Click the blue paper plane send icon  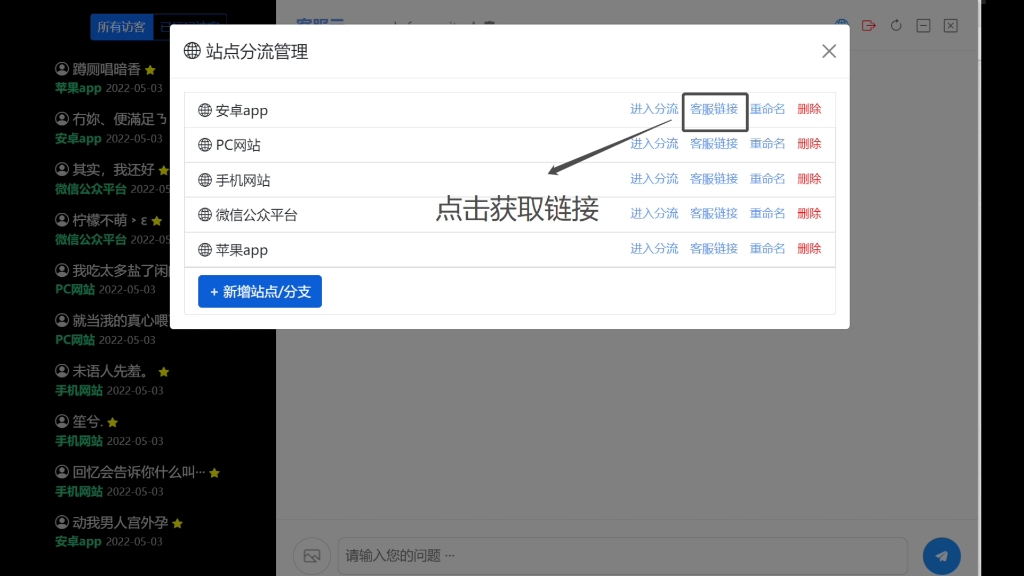click(941, 555)
